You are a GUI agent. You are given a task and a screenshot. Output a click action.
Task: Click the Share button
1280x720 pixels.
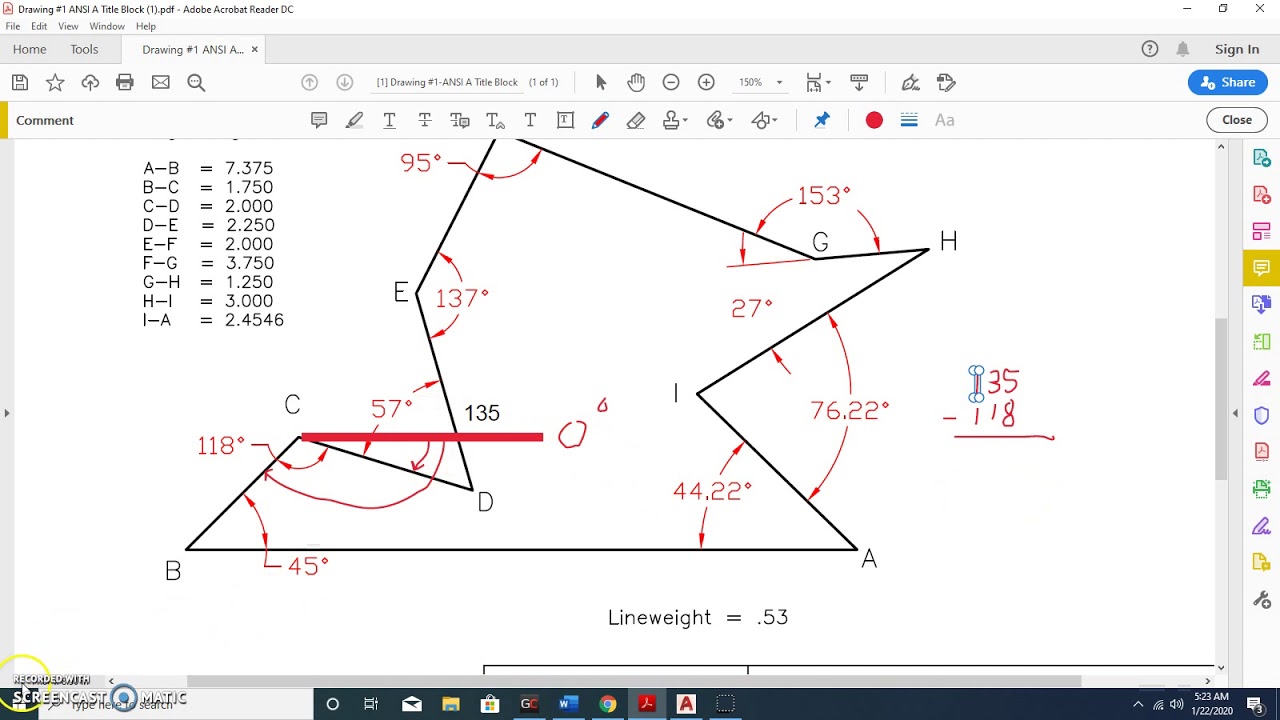[x=1228, y=82]
